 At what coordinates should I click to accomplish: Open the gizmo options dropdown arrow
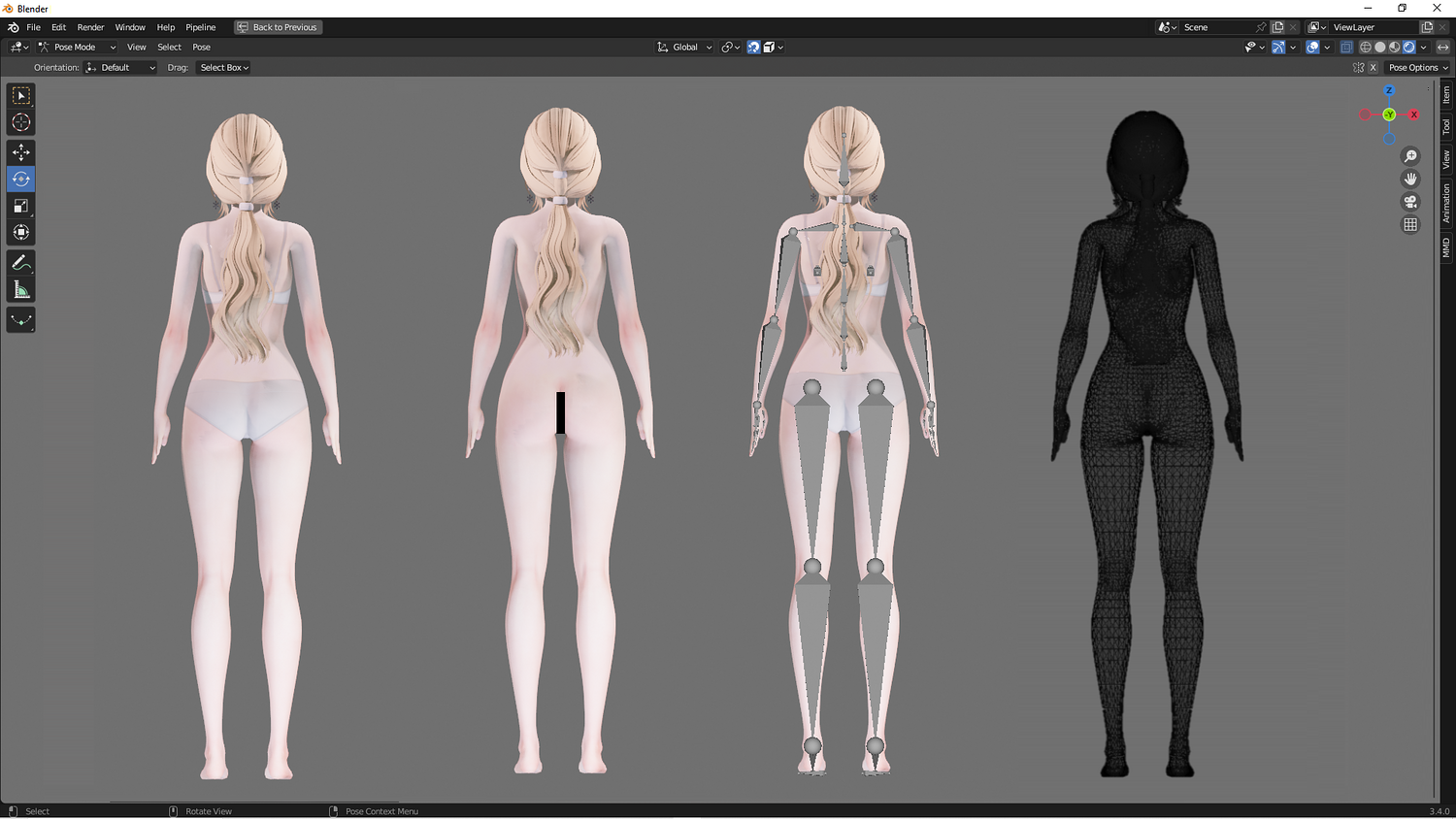coord(1293,47)
